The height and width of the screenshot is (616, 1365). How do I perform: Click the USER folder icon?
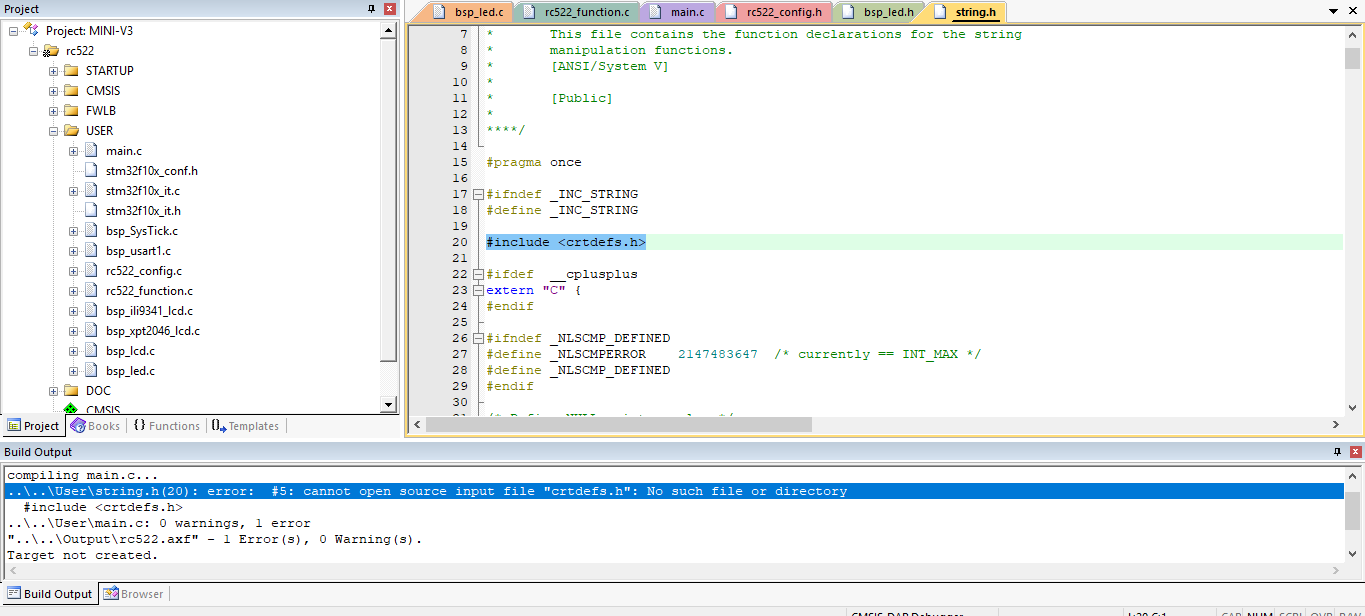tap(71, 131)
